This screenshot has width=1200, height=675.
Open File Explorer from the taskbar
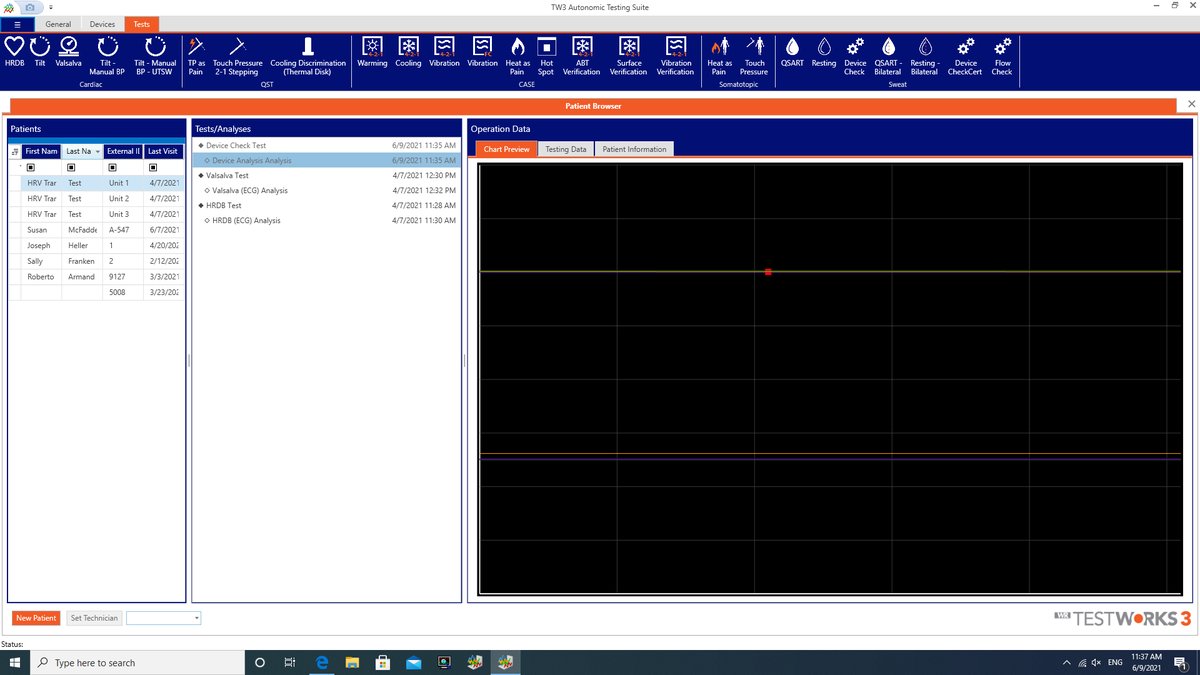(352, 663)
